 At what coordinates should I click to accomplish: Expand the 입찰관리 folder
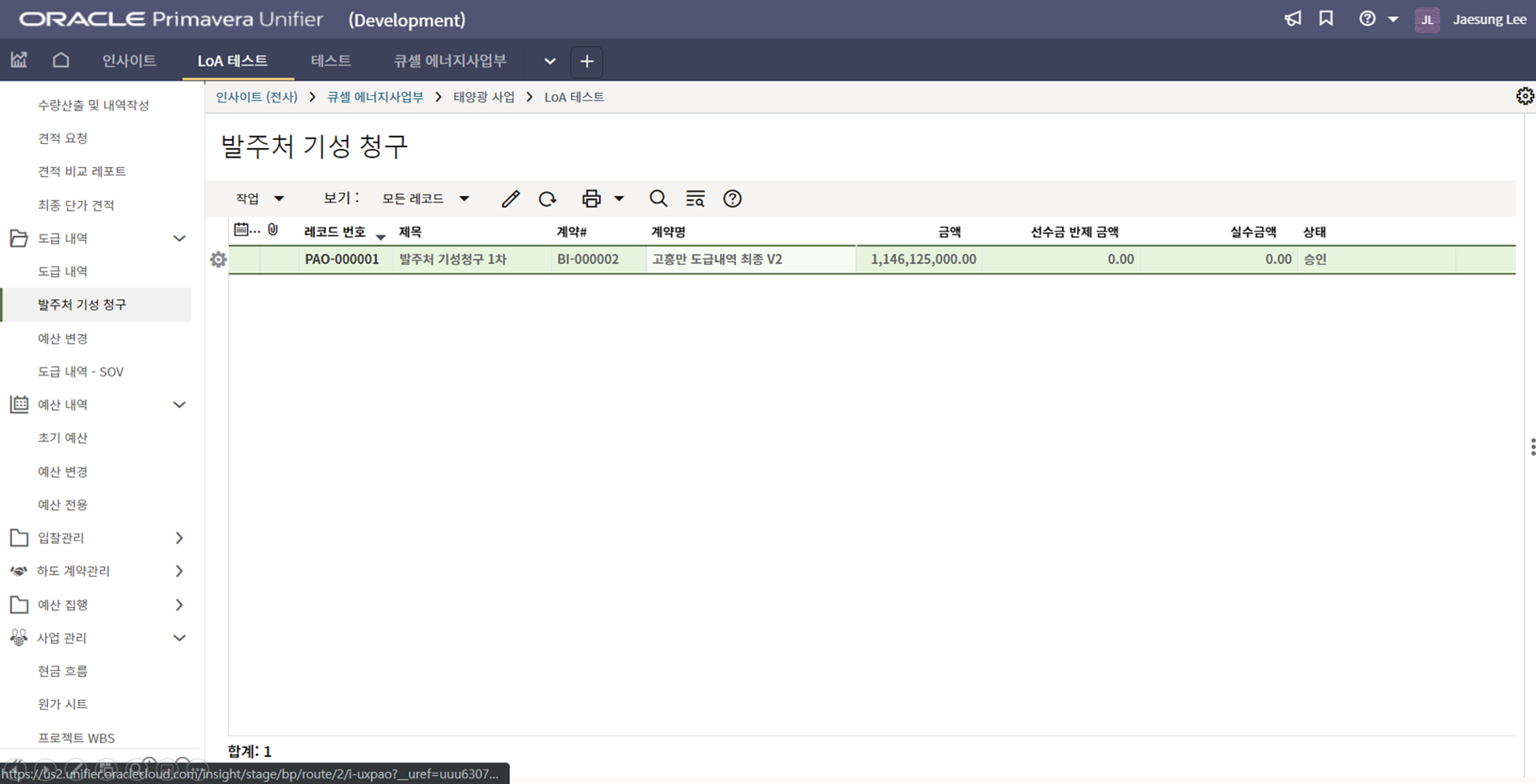click(x=179, y=538)
